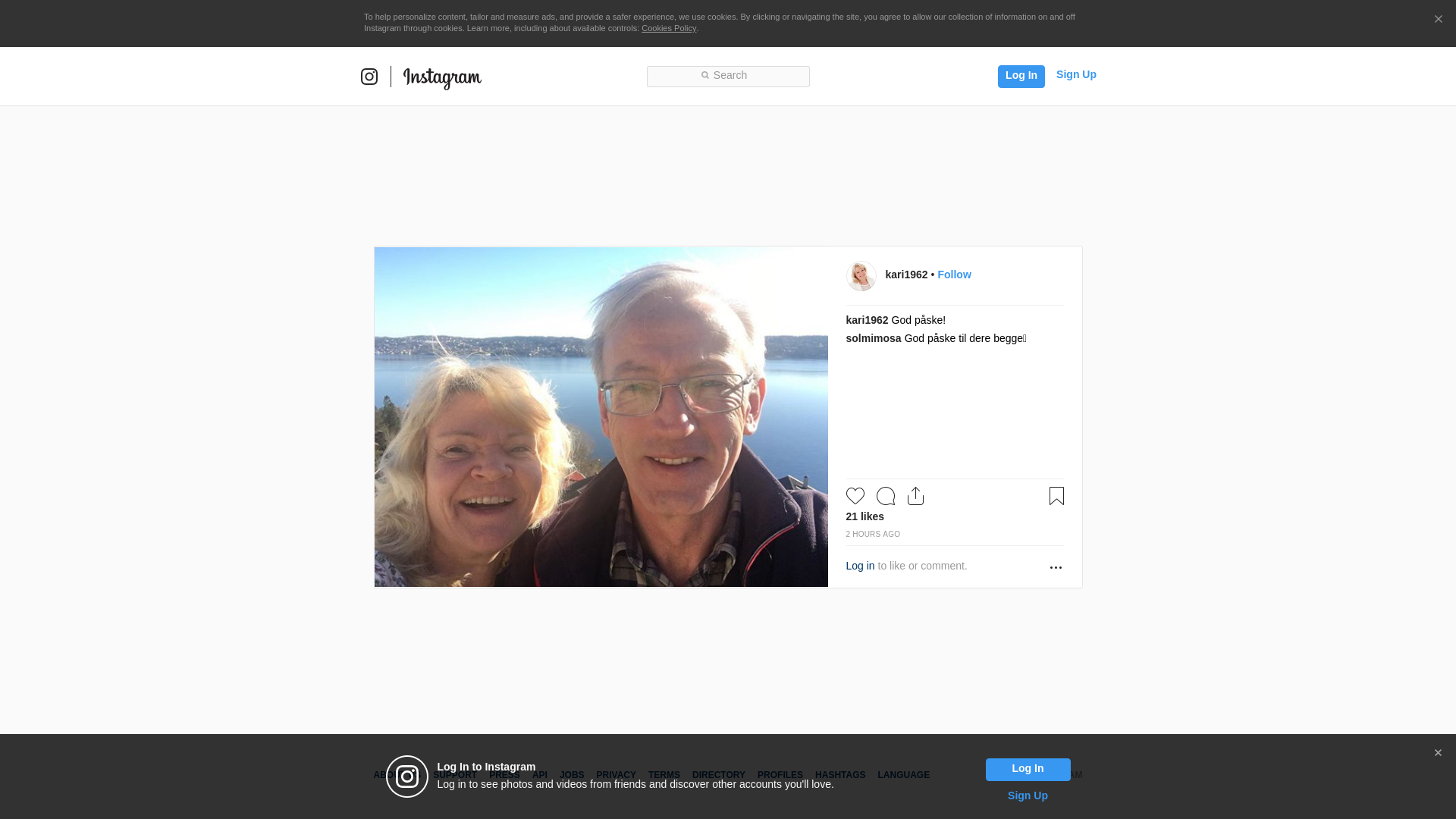Open the PRIVACY footer link
Screen dimensions: 1456x819
[616, 775]
